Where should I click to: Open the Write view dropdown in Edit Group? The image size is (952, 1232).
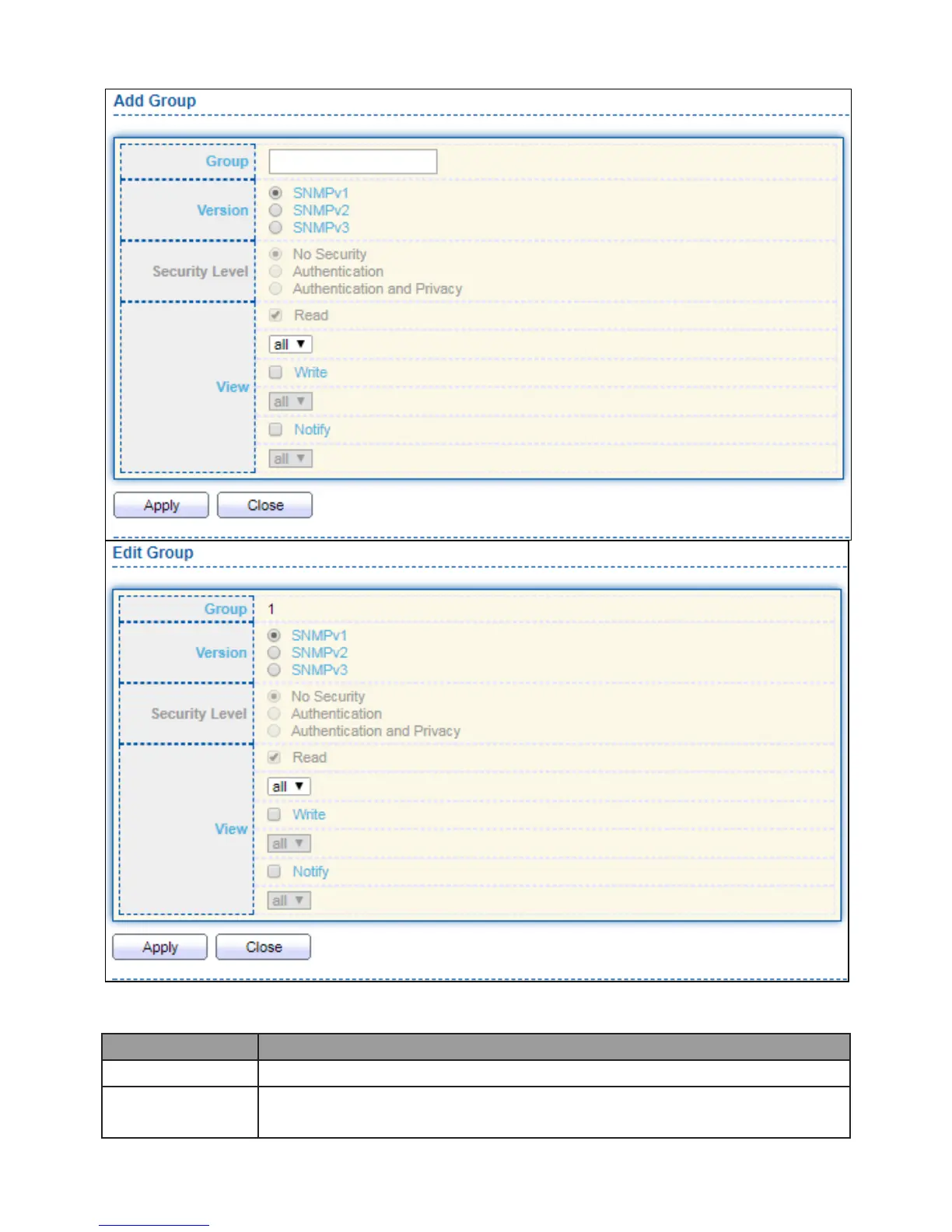coord(289,843)
